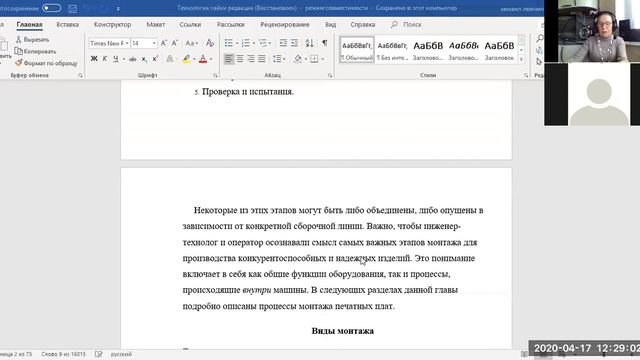Click the word count in status bar
The width and height of the screenshot is (640, 360).
pyautogui.click(x=63, y=354)
